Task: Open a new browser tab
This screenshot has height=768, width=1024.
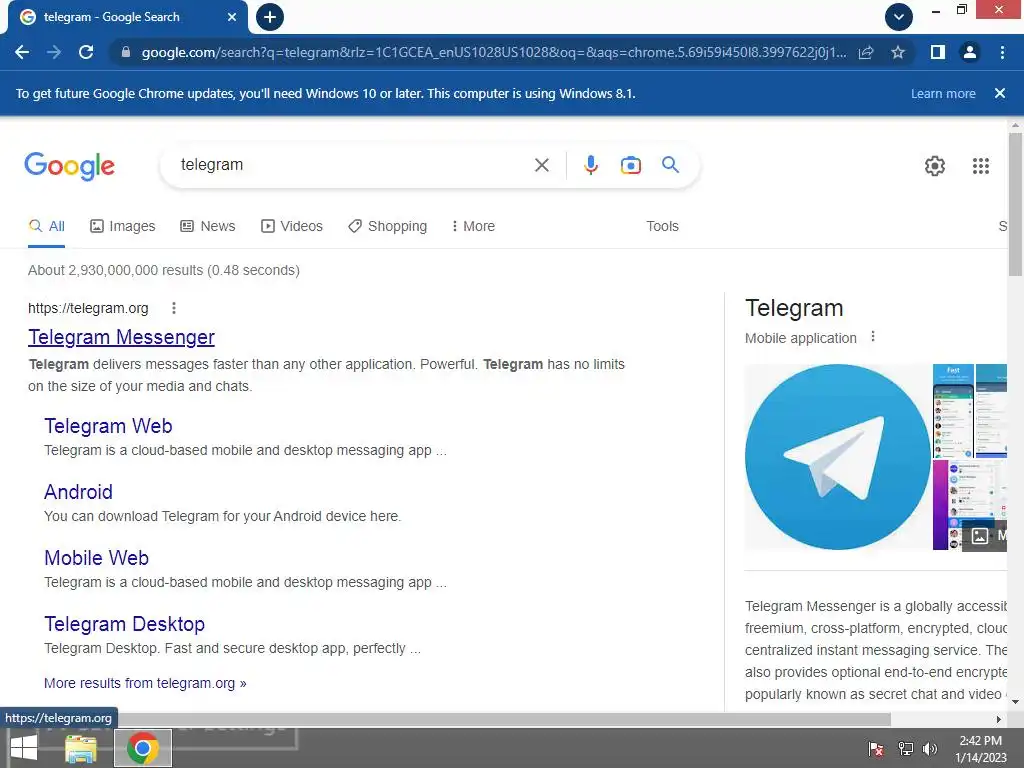Action: tap(270, 17)
